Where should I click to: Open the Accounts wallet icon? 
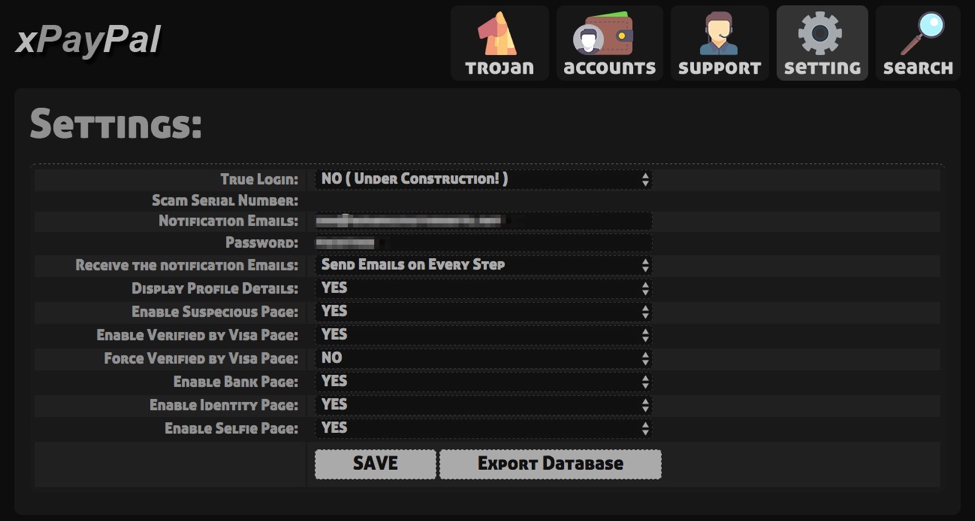[609, 43]
